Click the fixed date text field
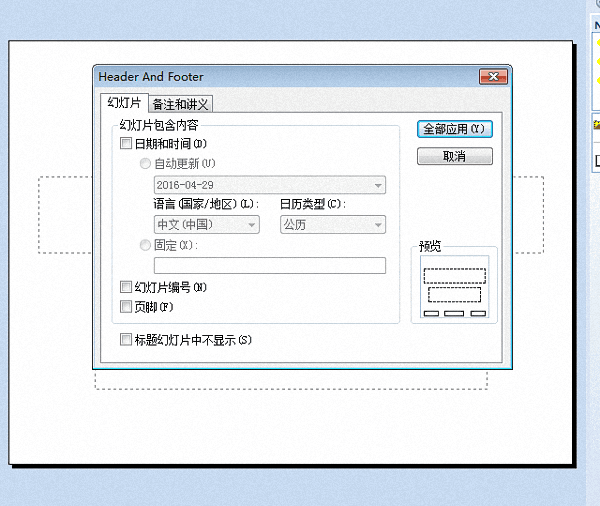600x506 pixels. 269,266
